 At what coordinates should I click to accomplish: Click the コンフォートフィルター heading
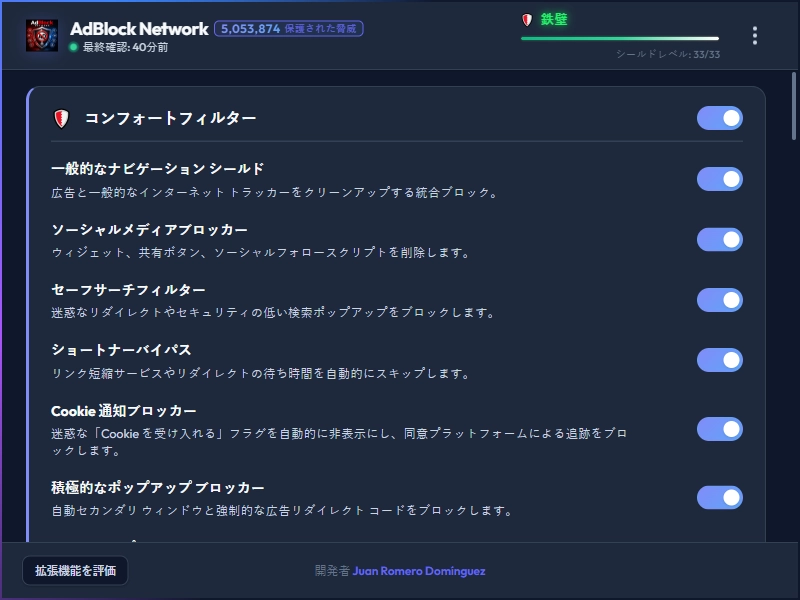[x=170, y=118]
